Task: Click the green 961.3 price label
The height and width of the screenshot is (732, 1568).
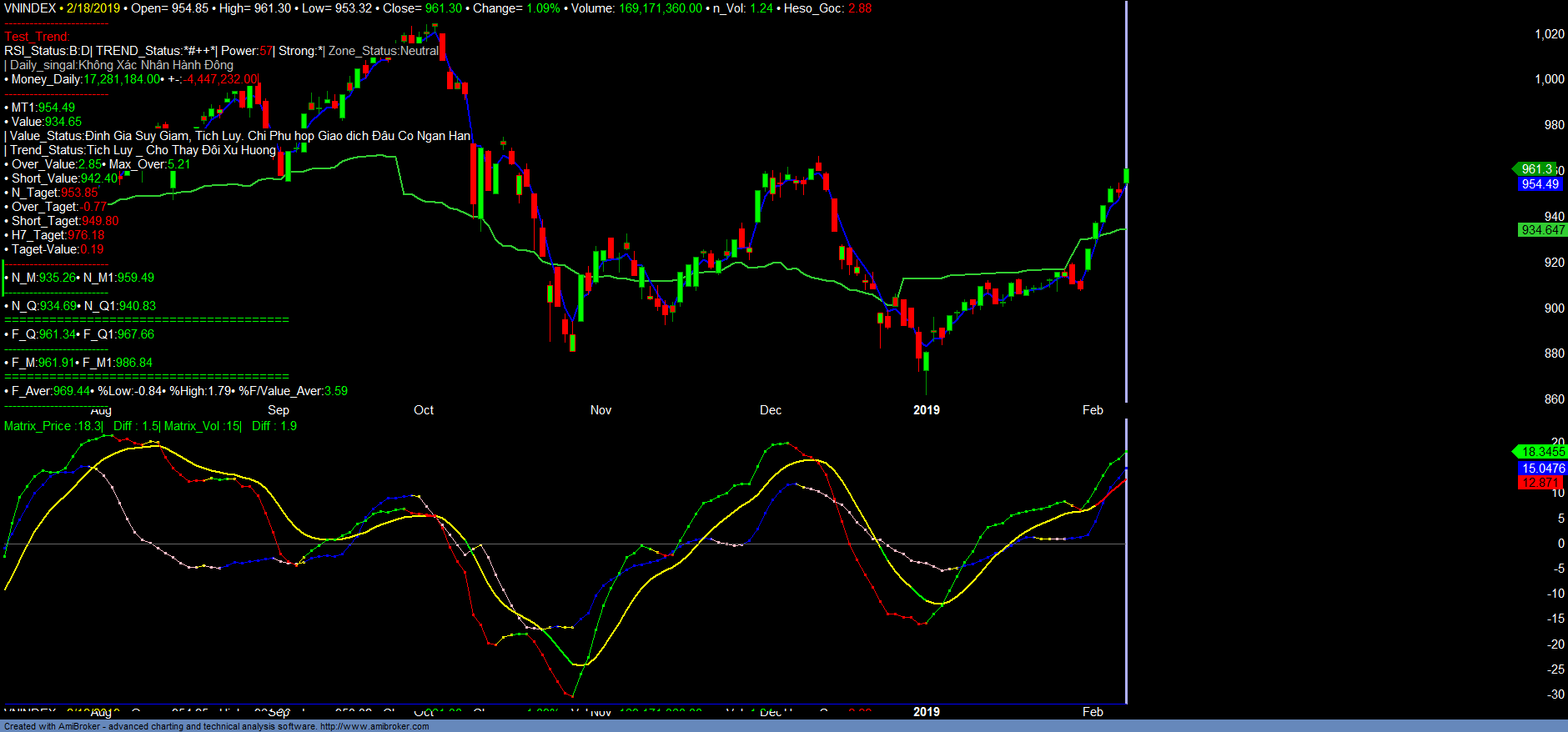Action: [x=1535, y=169]
